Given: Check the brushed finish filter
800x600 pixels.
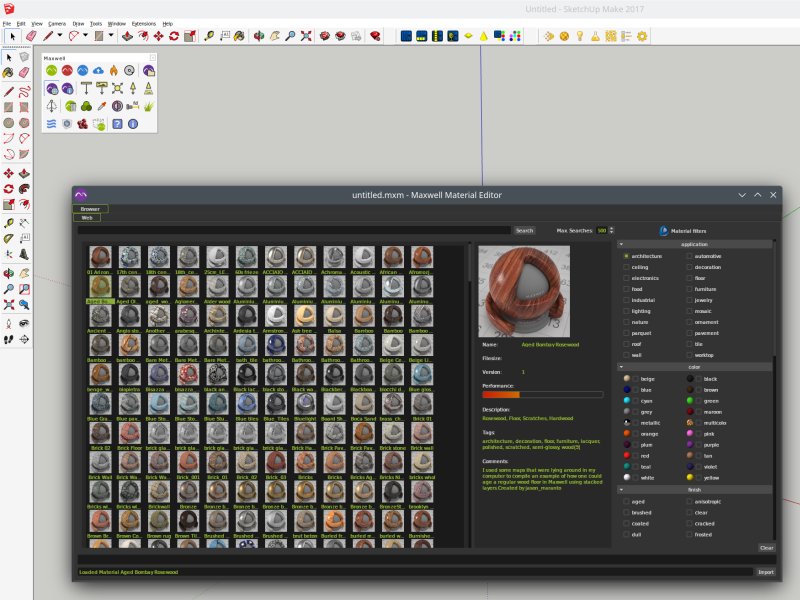Looking at the screenshot, I should click(x=627, y=511).
